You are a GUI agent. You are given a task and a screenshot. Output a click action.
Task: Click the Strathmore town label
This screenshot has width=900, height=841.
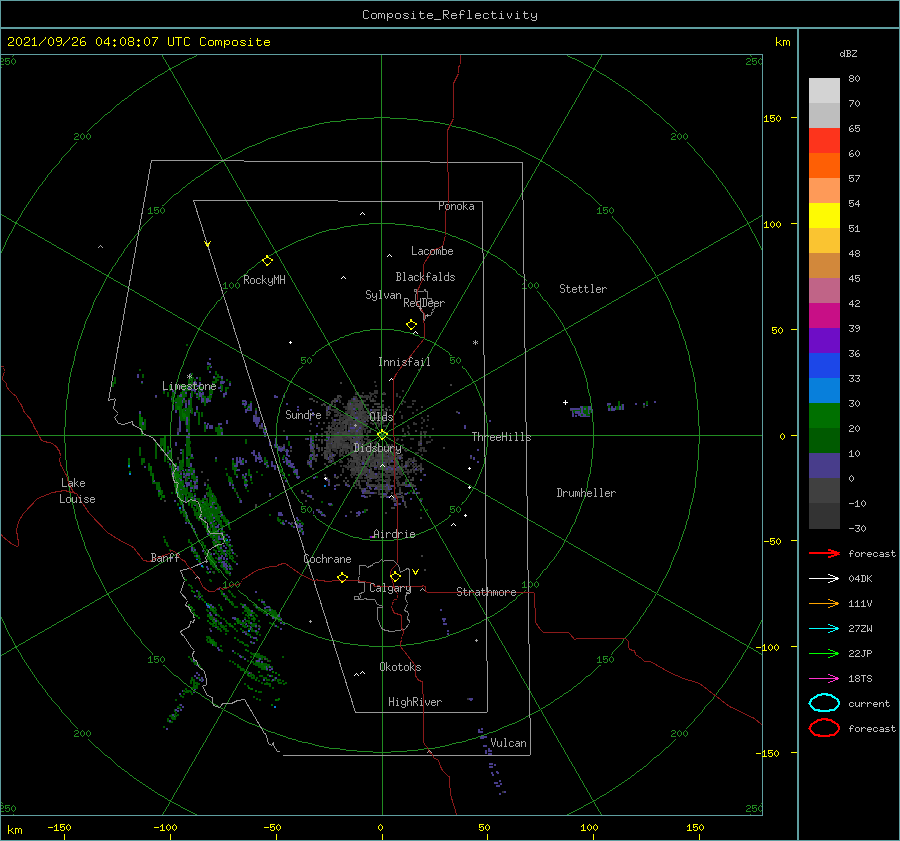(x=486, y=592)
